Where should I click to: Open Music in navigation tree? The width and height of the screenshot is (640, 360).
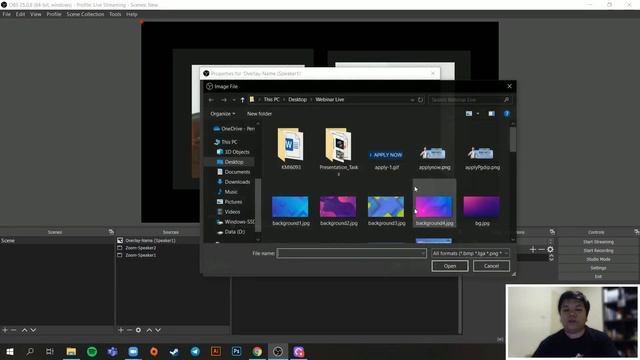(227, 192)
